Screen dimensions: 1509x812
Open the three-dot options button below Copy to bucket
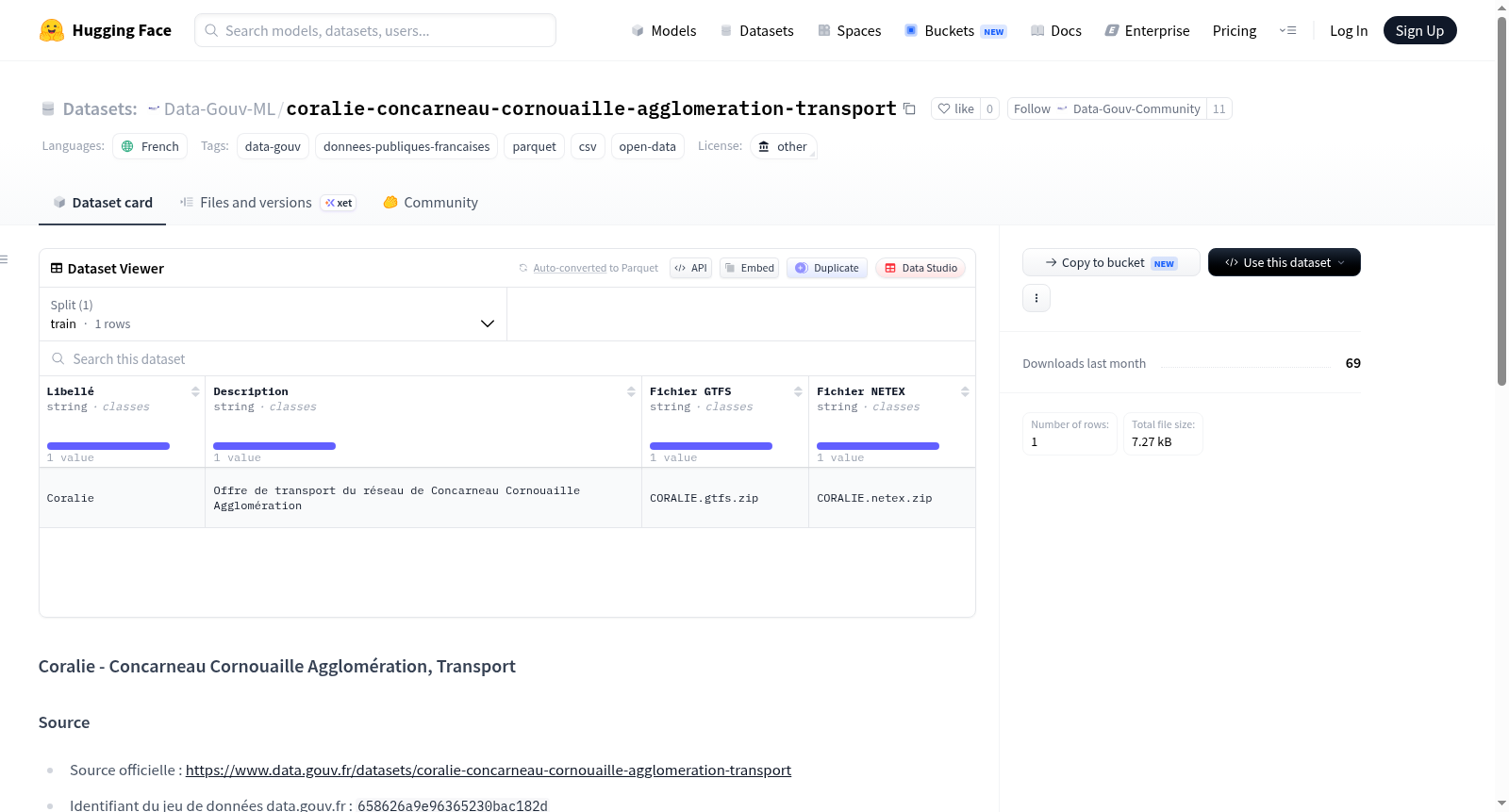point(1036,298)
